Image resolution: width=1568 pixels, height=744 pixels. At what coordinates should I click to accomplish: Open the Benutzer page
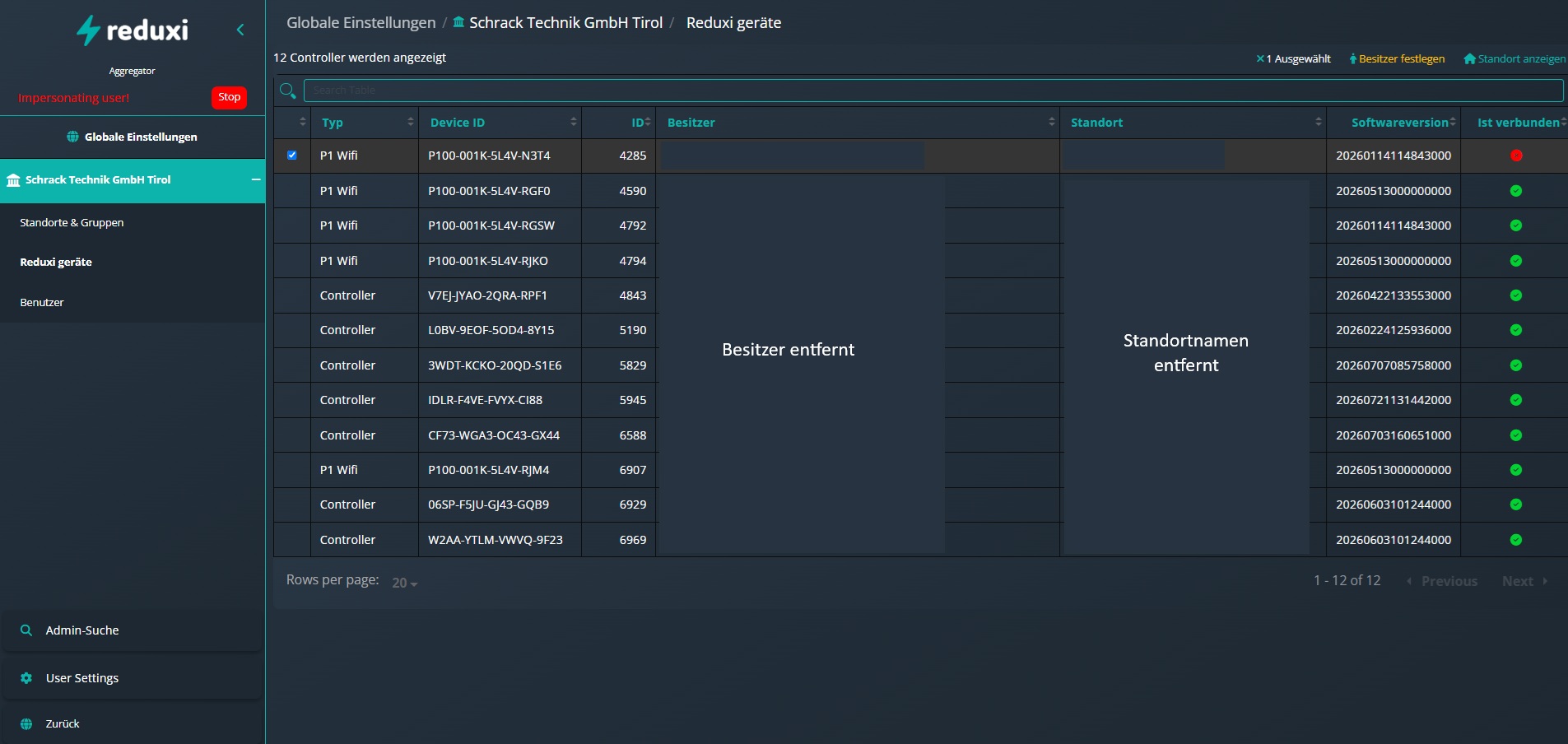click(x=42, y=302)
